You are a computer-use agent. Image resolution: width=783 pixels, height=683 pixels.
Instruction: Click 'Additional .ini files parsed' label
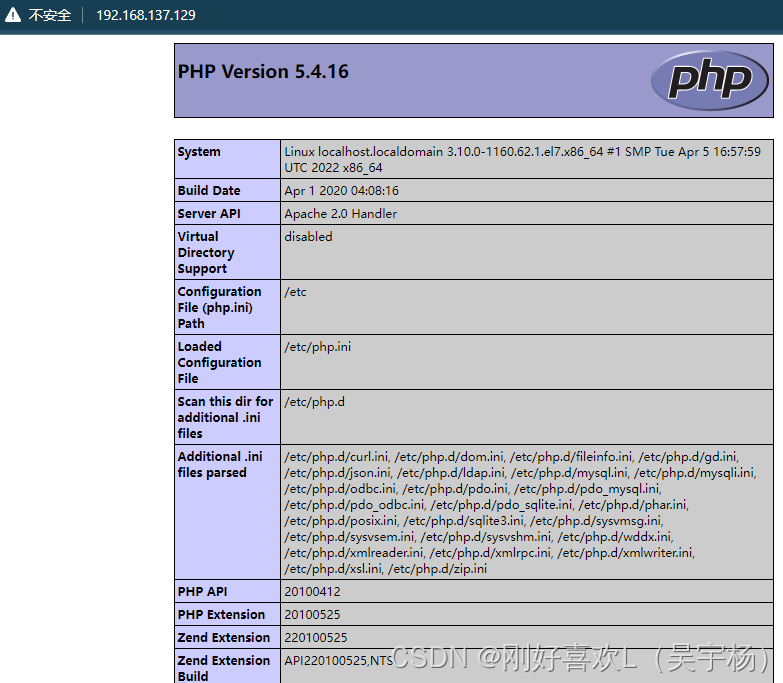coord(220,464)
